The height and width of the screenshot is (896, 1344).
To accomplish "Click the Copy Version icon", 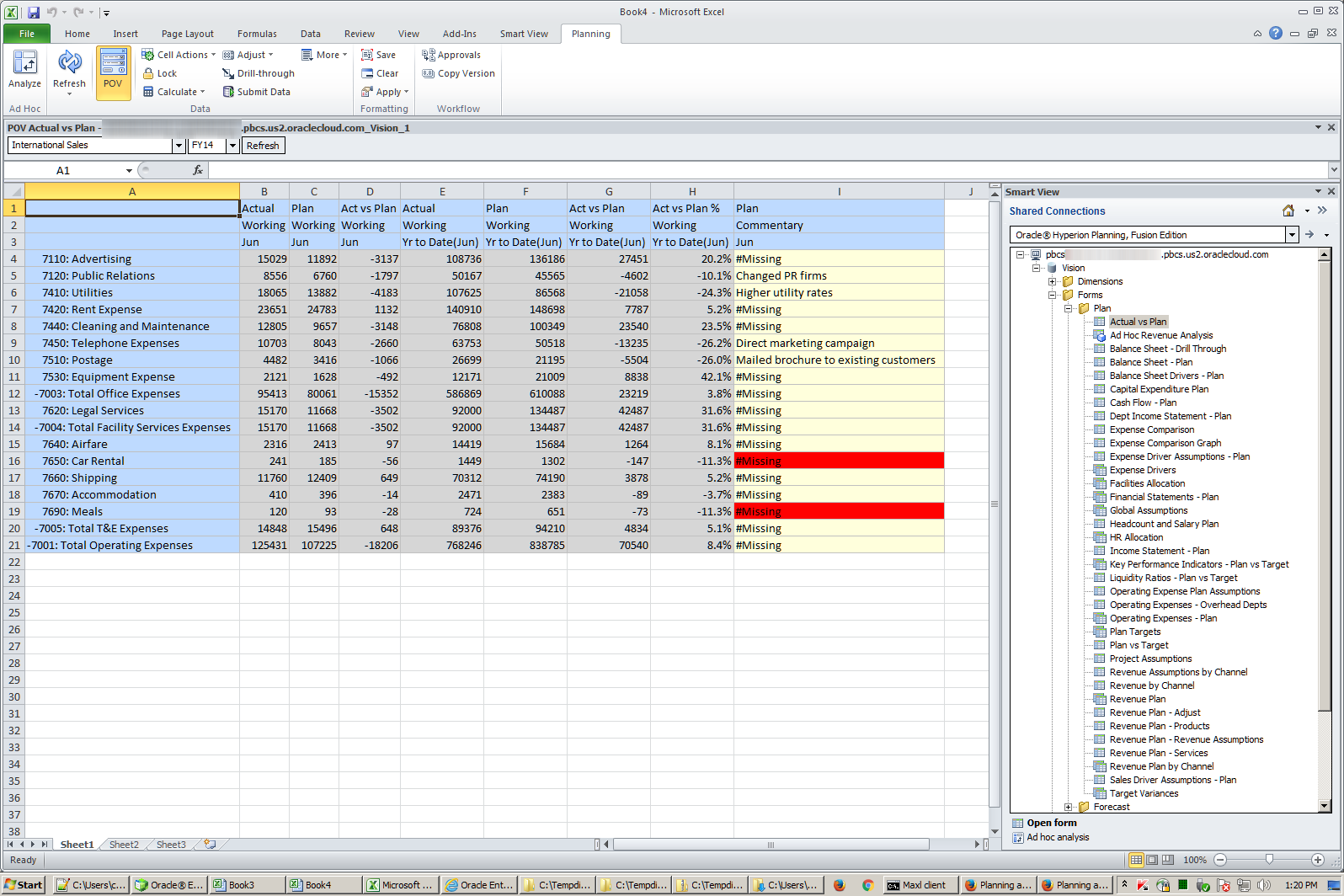I will coord(428,74).
